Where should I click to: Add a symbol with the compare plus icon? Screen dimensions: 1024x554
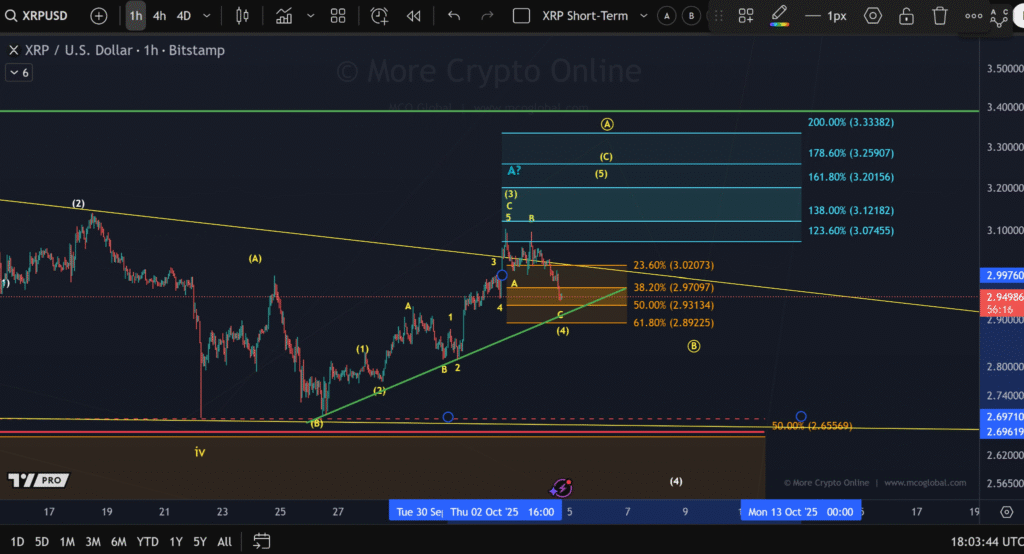tap(99, 16)
